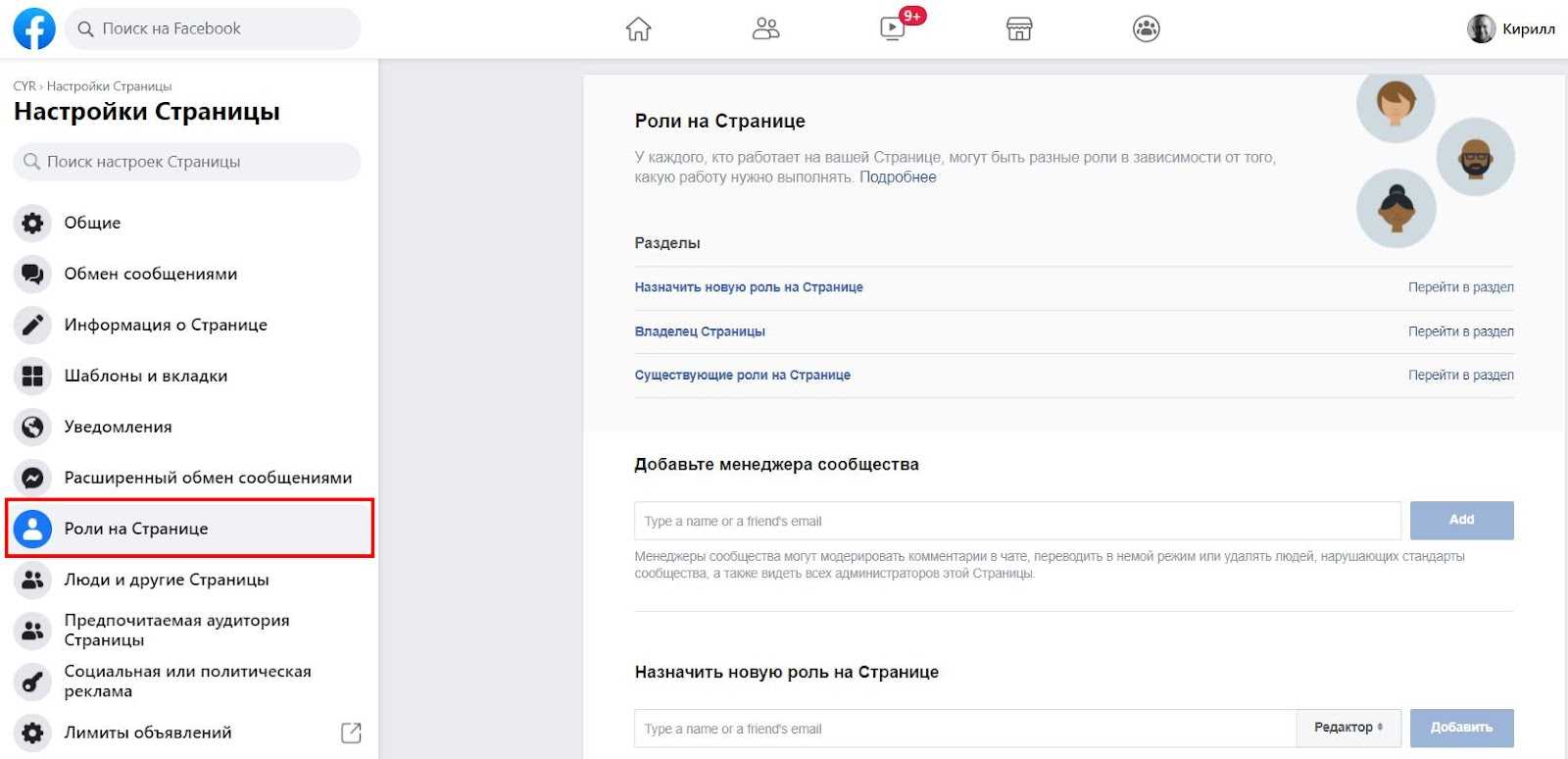Screen dimensions: 1568x759
Task: Select Роли на Странице menu item
Action: click(x=136, y=529)
